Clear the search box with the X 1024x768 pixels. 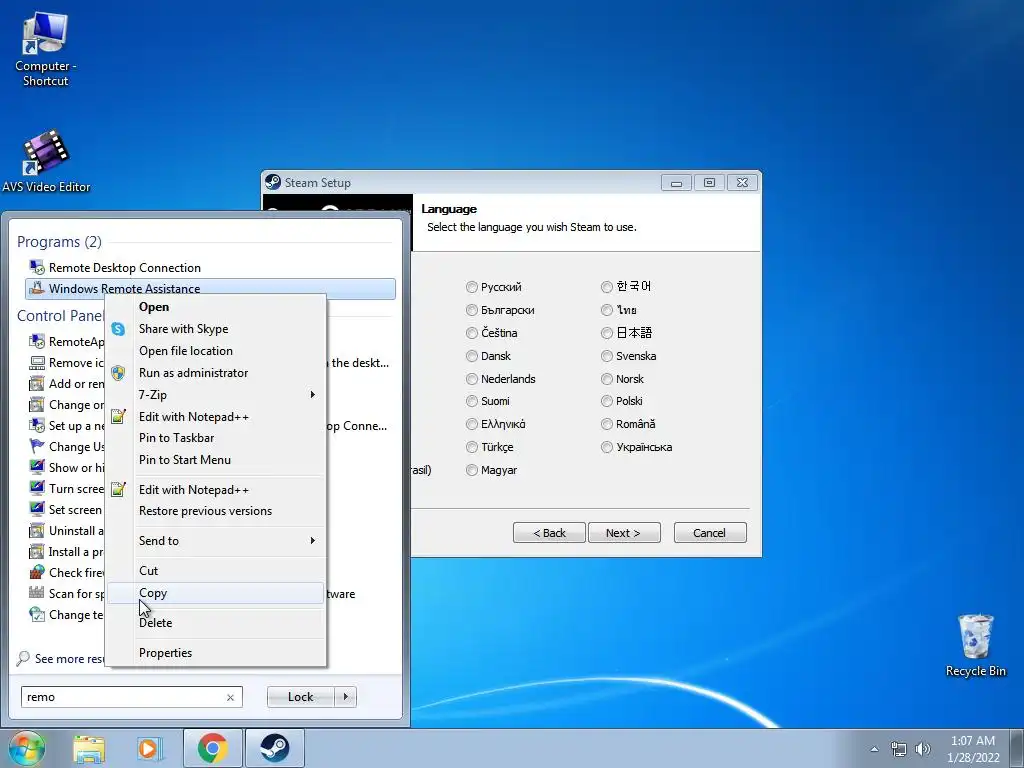[x=230, y=697]
